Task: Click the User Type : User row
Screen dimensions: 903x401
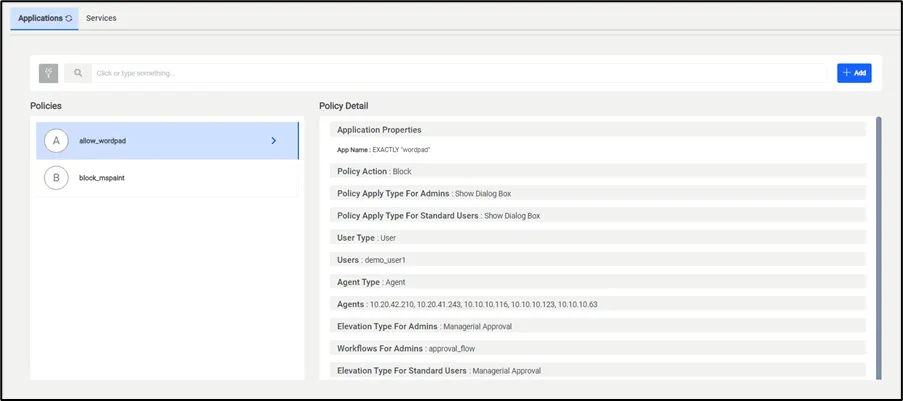Action: pos(598,237)
